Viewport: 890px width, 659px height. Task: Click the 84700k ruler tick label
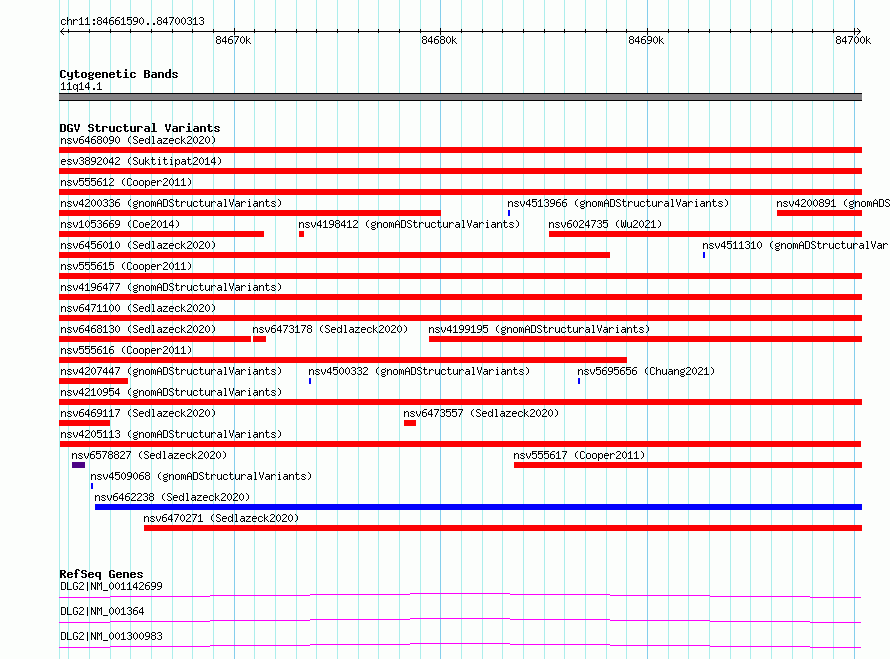853,40
